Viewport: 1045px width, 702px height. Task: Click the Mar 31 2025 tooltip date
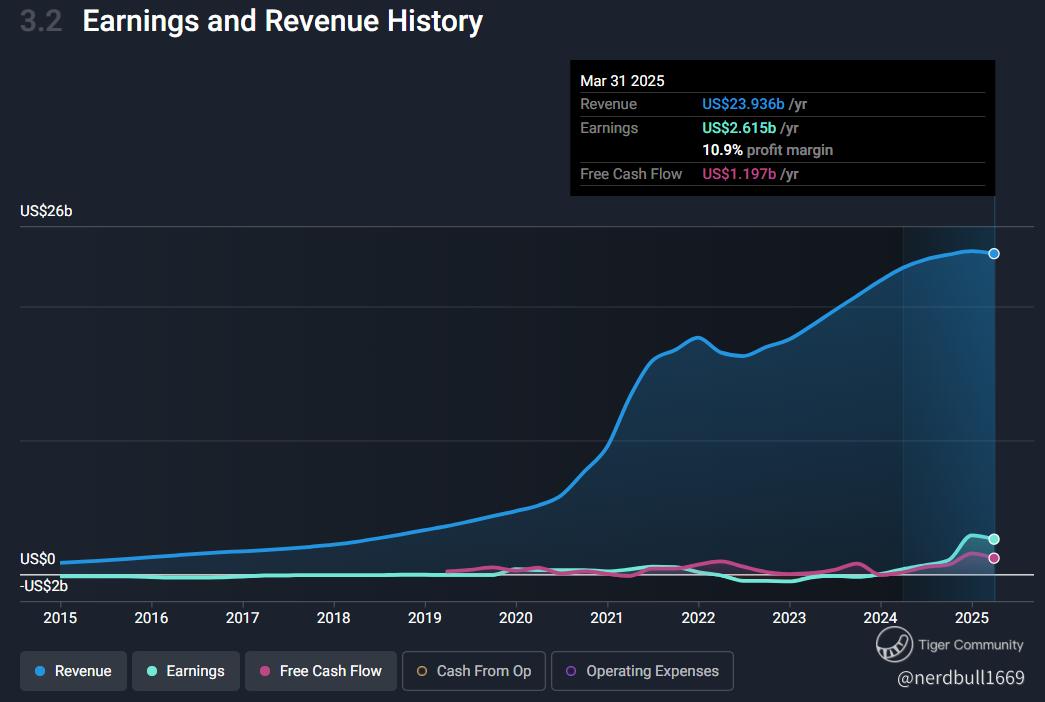click(x=622, y=81)
